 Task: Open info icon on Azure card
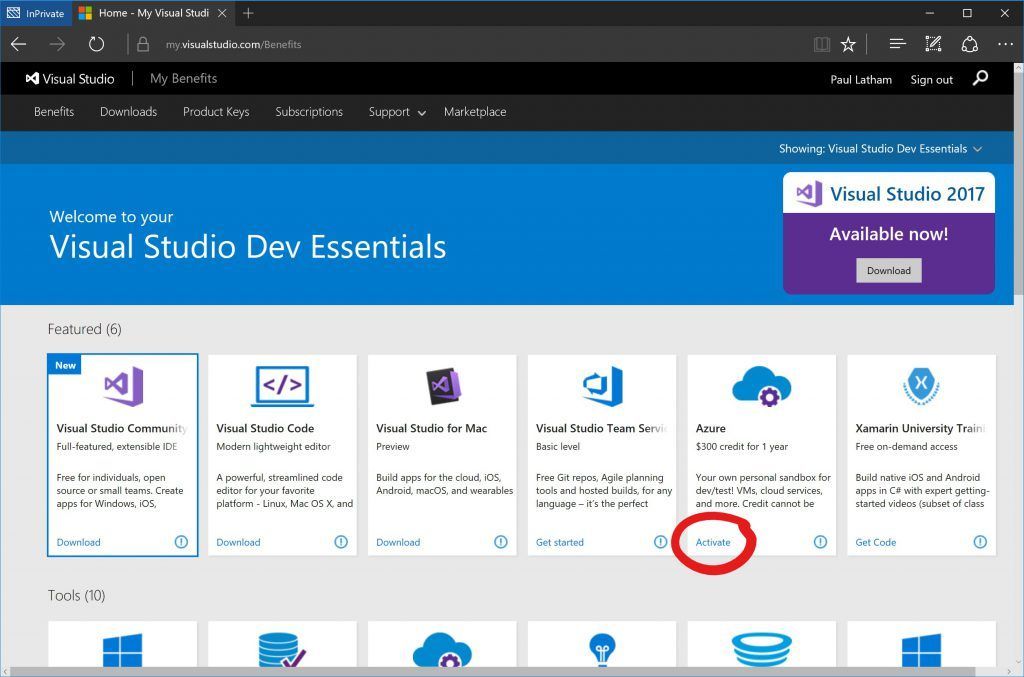point(820,542)
